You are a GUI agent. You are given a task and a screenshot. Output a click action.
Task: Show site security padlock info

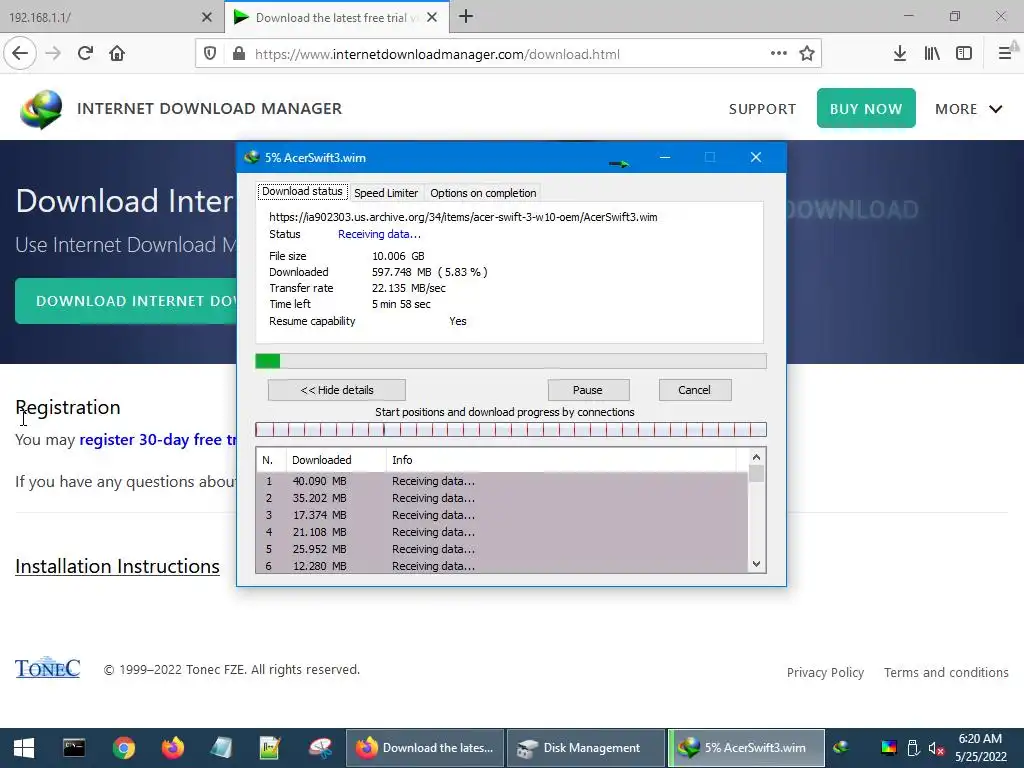[239, 54]
